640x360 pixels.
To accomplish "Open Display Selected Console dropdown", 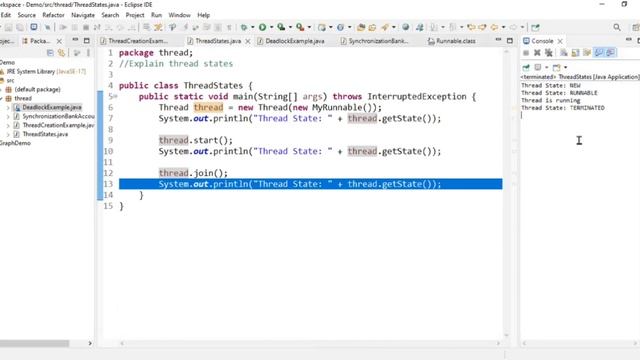I will 547,67.
